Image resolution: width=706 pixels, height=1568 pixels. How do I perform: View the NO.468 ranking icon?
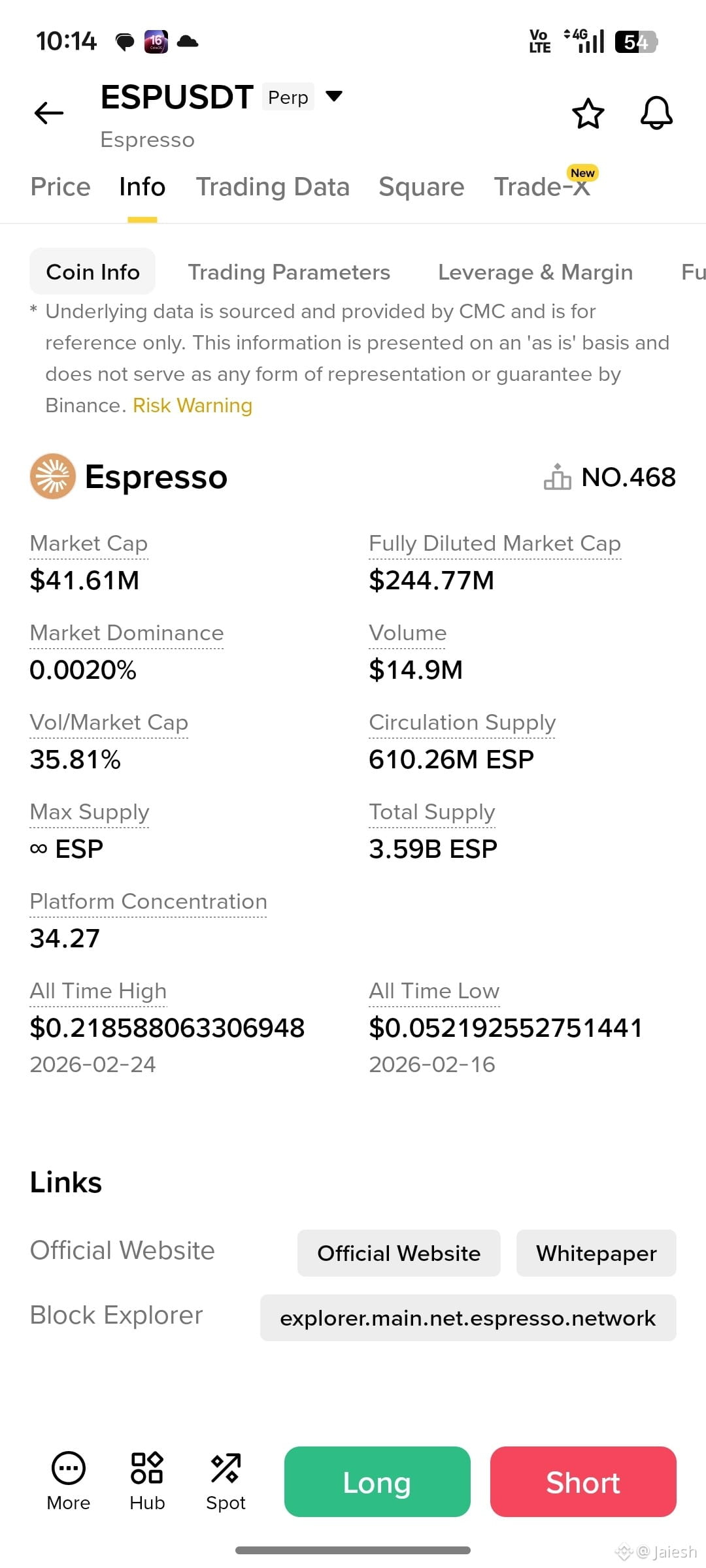click(557, 476)
